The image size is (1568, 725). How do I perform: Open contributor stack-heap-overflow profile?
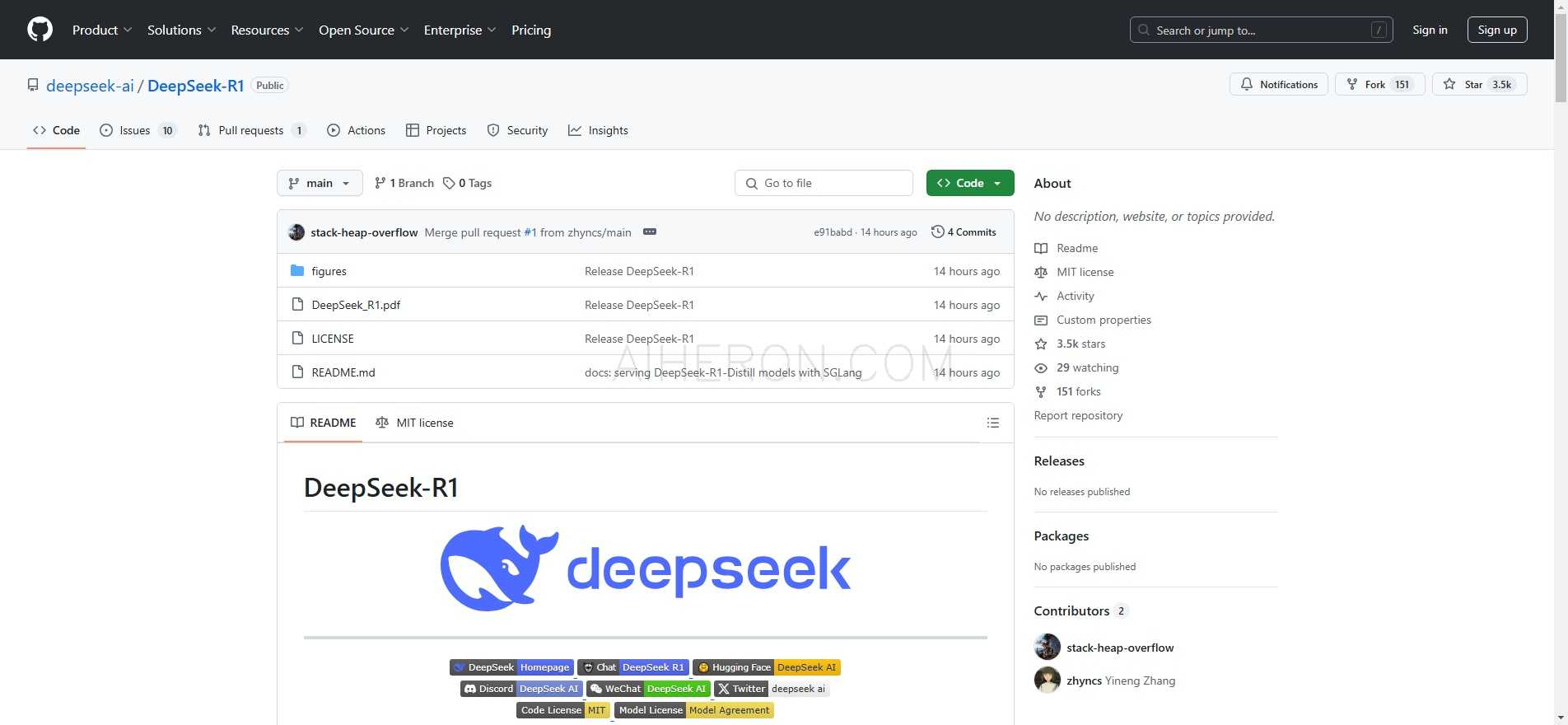click(x=1120, y=648)
